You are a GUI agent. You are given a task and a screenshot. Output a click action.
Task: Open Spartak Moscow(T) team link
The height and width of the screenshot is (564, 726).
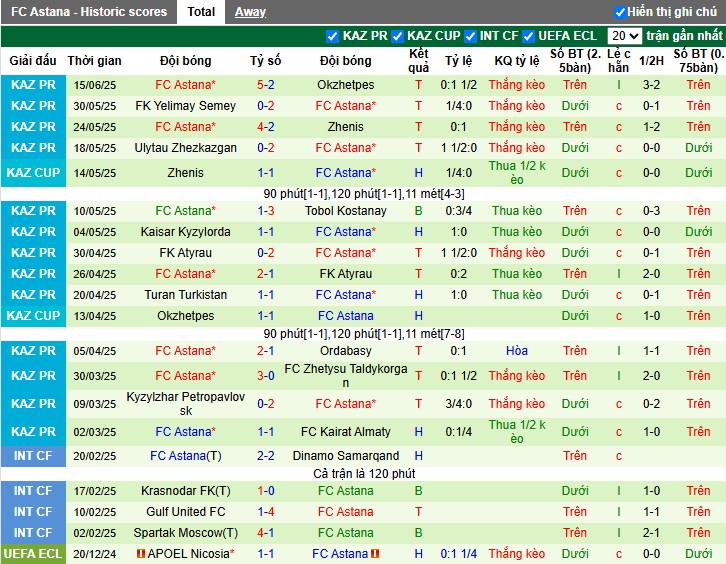pyautogui.click(x=185, y=533)
